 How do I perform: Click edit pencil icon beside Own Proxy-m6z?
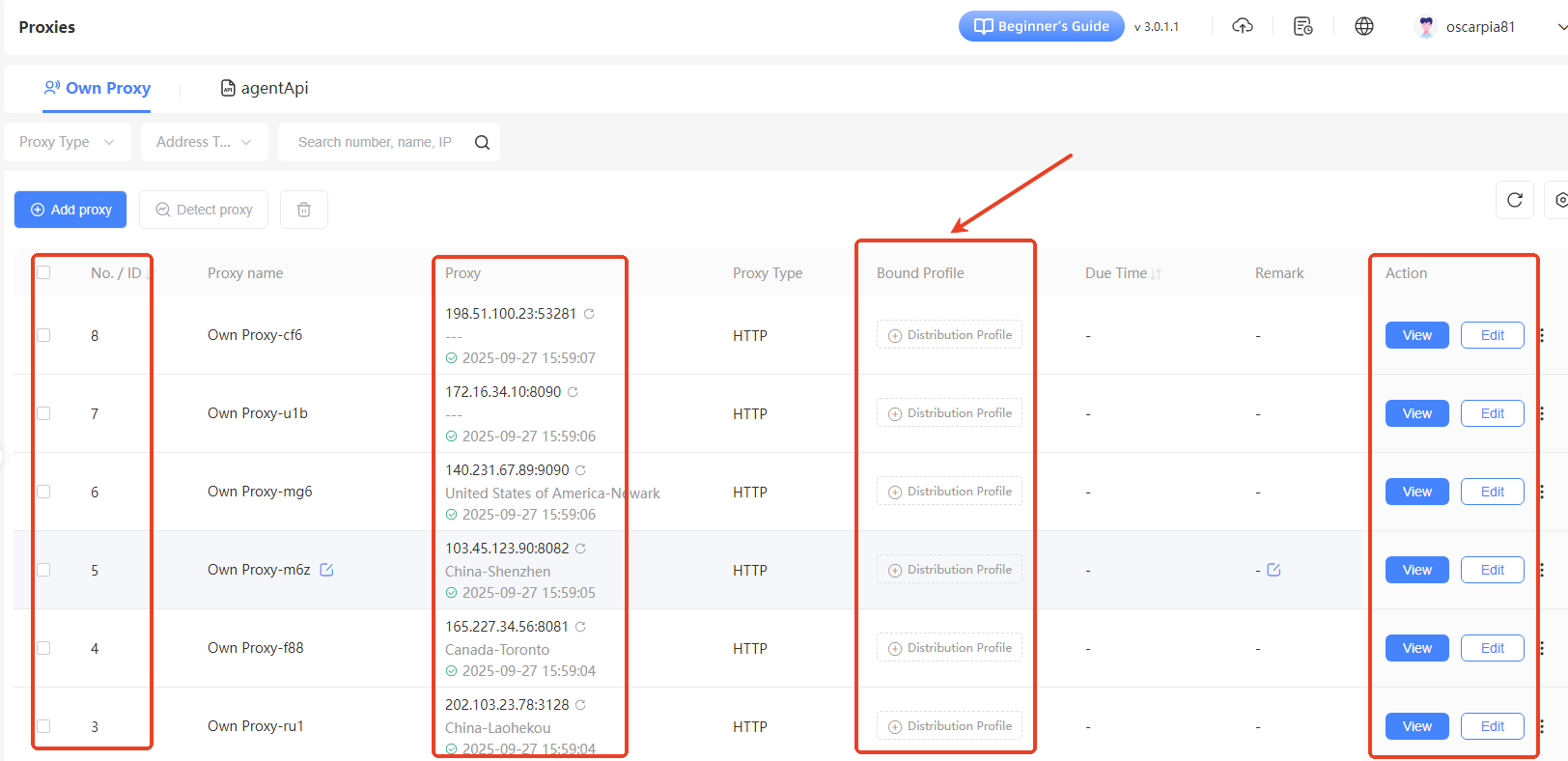pyautogui.click(x=326, y=570)
